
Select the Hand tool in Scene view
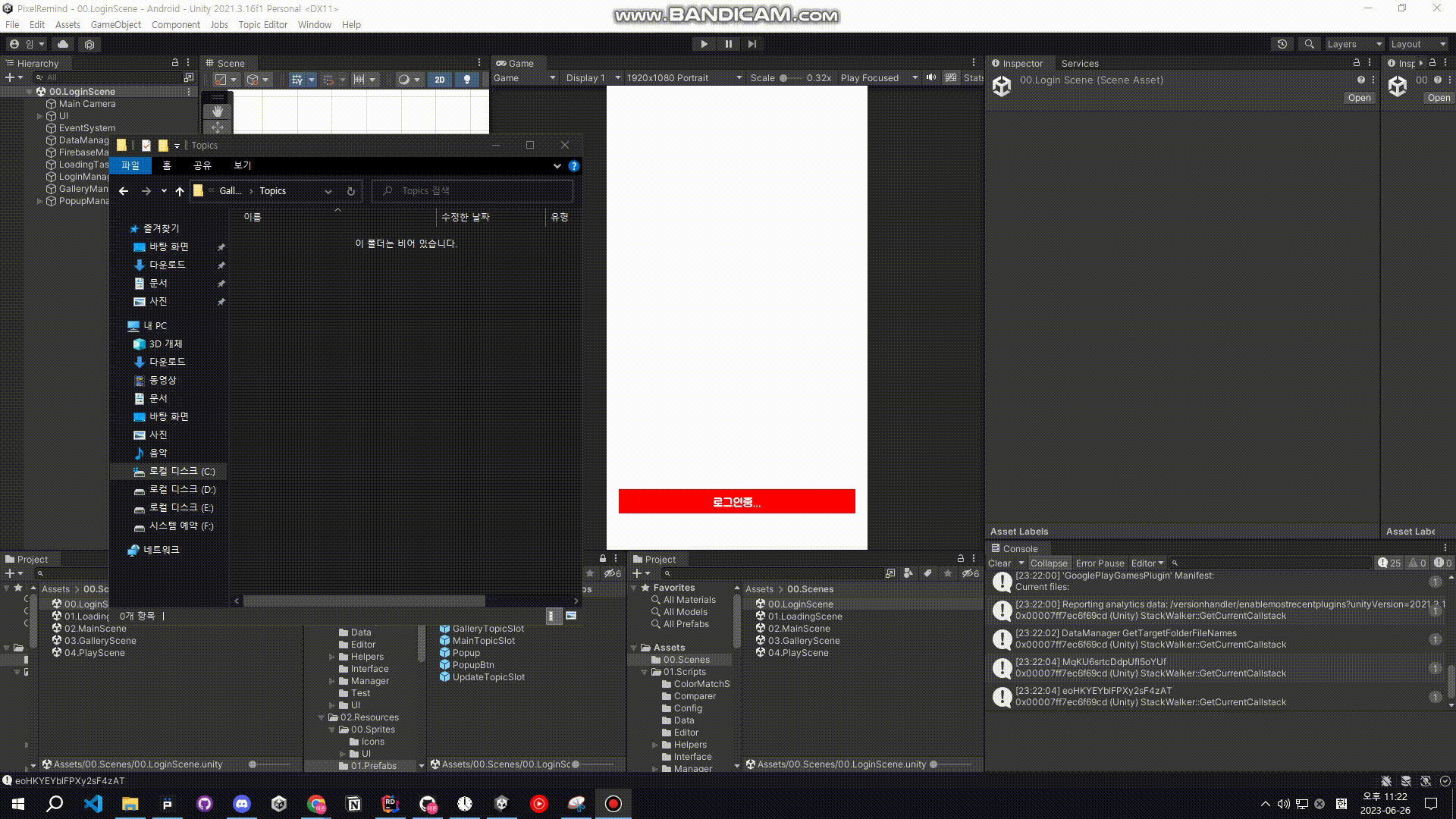(218, 111)
